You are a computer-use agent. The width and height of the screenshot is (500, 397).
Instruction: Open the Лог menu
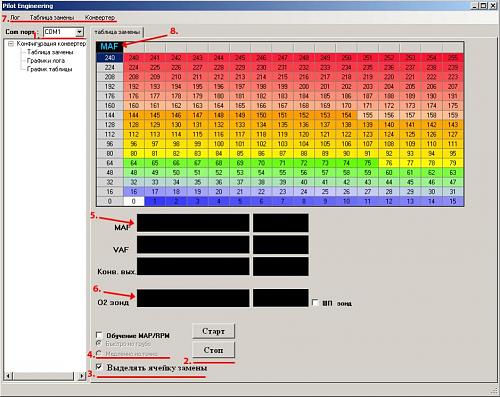click(x=15, y=17)
